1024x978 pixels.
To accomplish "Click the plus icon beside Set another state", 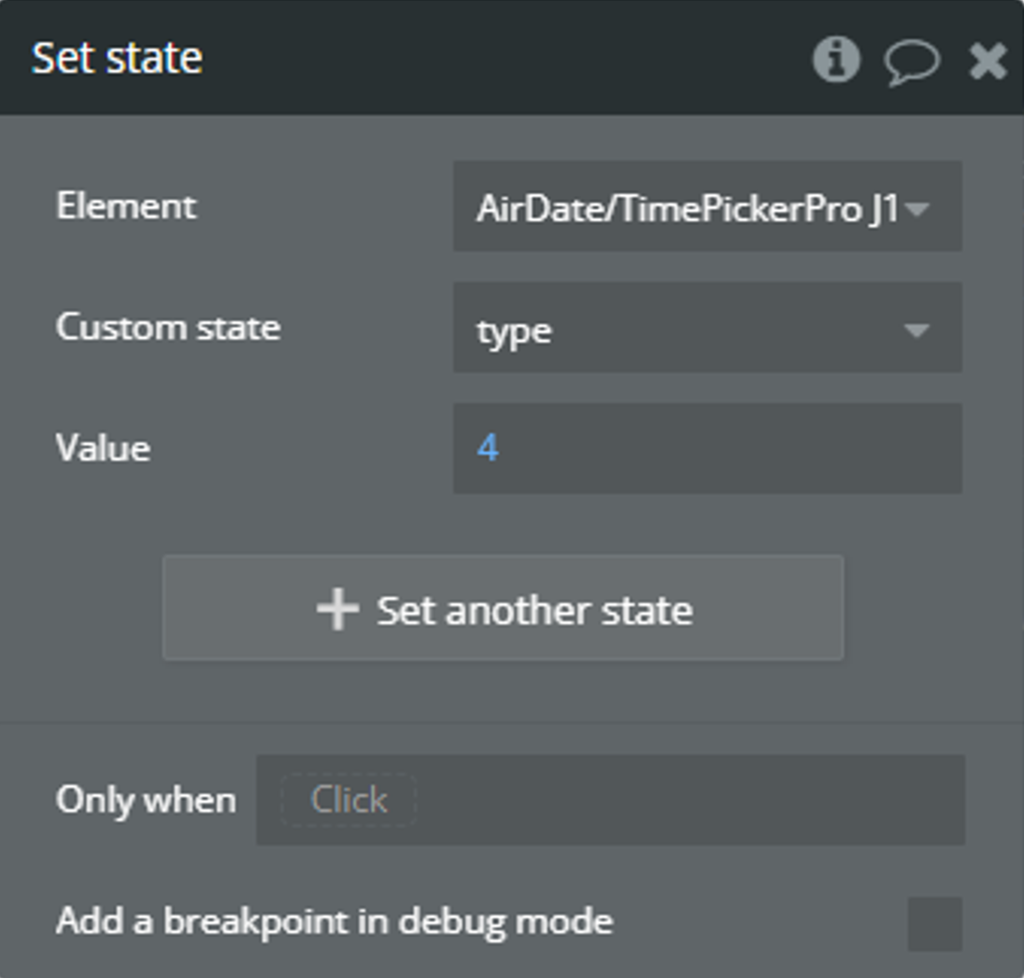I will click(x=338, y=609).
